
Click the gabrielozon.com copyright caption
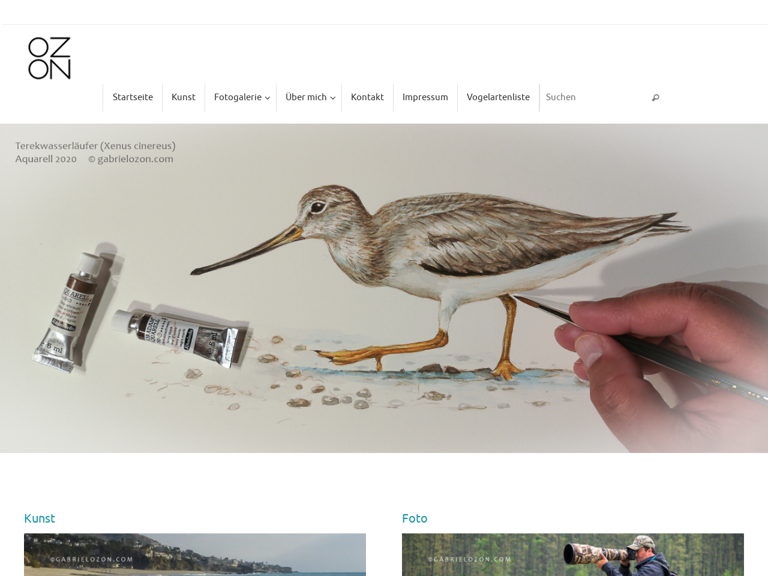click(131, 159)
